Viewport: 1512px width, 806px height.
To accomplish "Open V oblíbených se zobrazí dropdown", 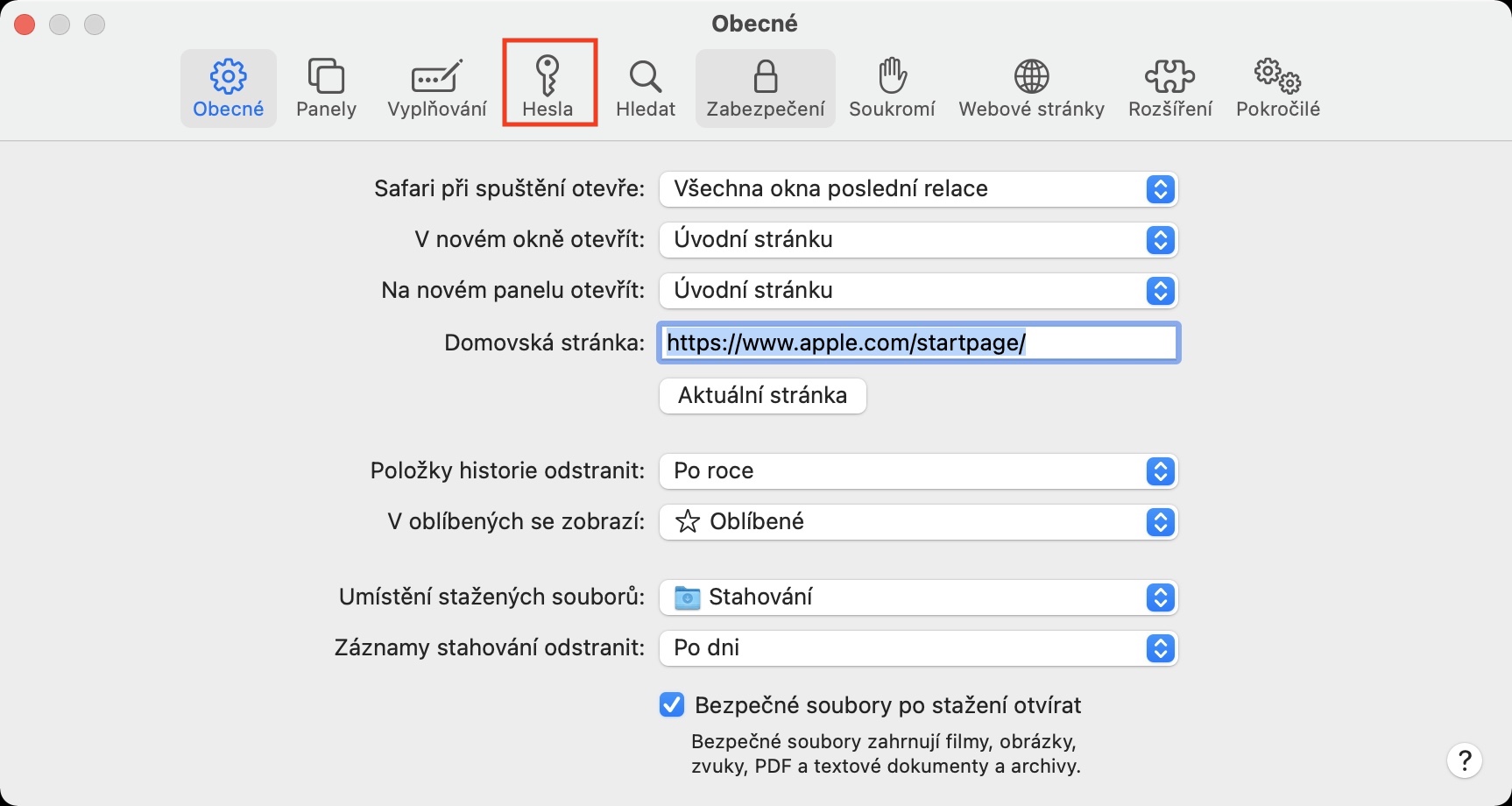I will [x=917, y=522].
